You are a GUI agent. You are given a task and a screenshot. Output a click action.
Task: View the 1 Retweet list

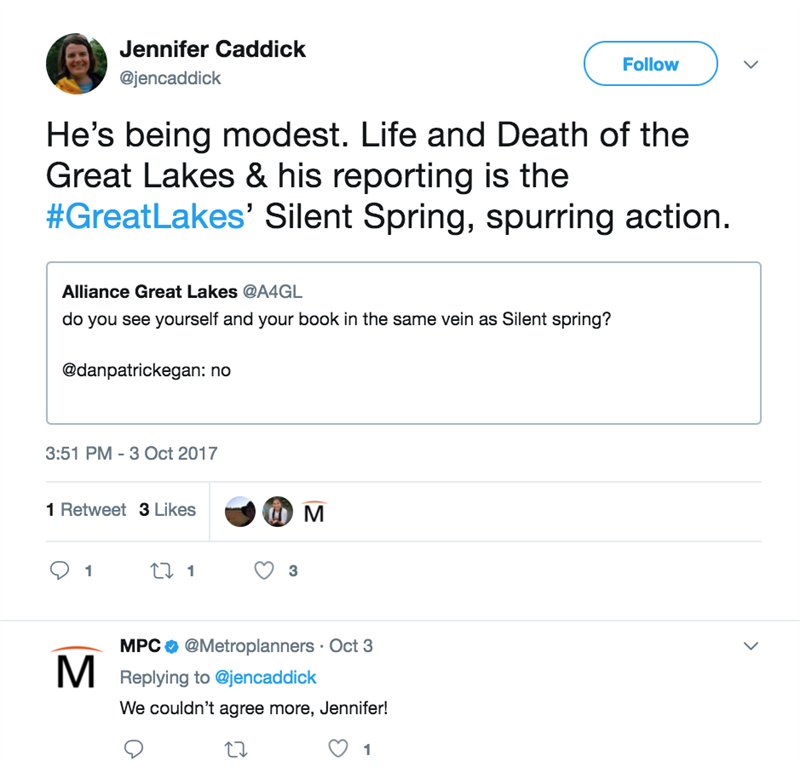tap(86, 510)
